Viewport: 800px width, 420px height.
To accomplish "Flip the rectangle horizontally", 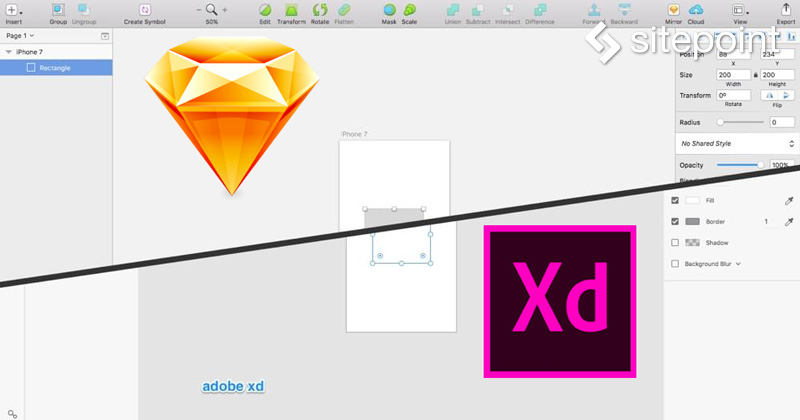I will coord(769,95).
